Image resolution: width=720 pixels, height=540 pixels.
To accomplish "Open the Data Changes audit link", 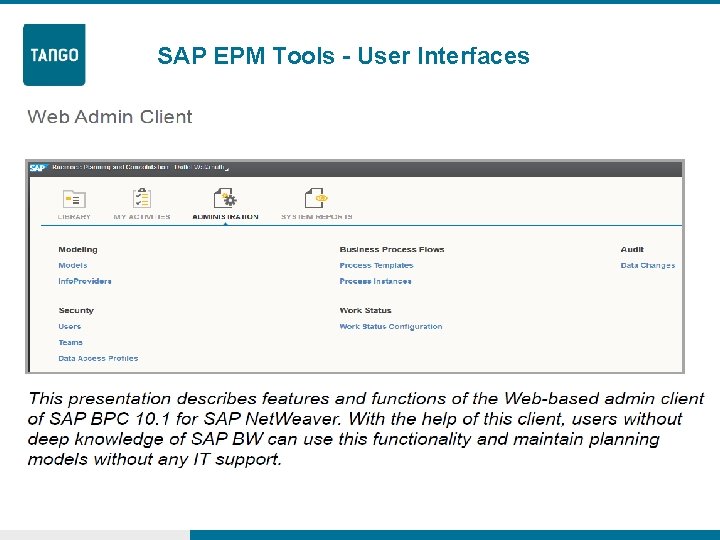I will [x=647, y=265].
